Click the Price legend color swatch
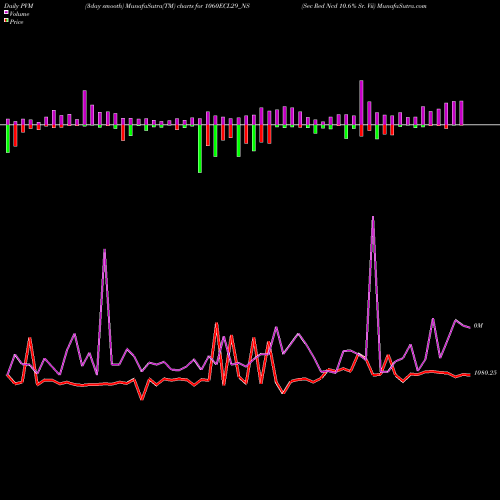 pyautogui.click(x=6, y=21)
